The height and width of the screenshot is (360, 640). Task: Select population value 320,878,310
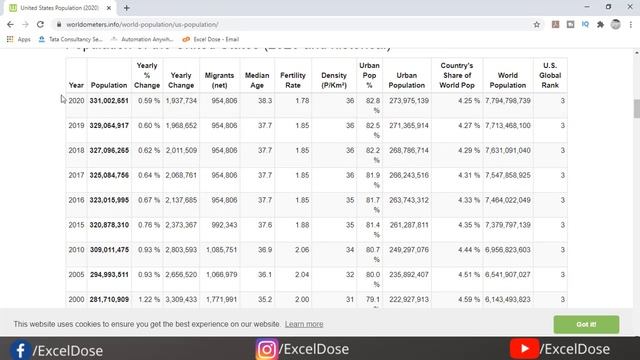pos(109,225)
